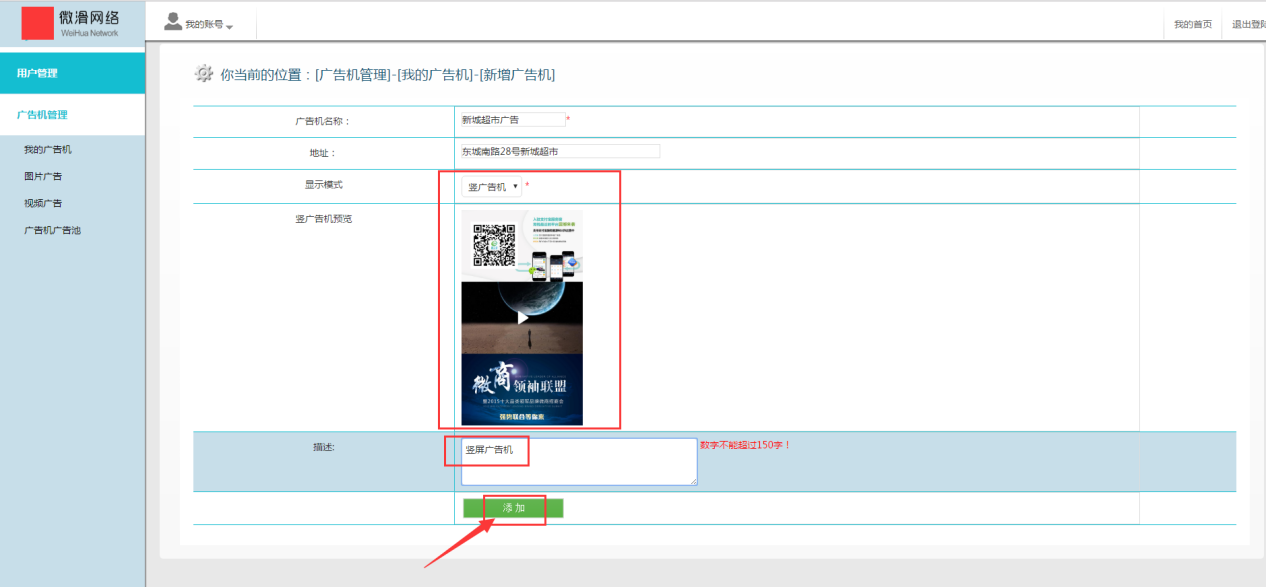Click the gear icon beside the breadcrumb
1266x587 pixels.
[x=204, y=74]
